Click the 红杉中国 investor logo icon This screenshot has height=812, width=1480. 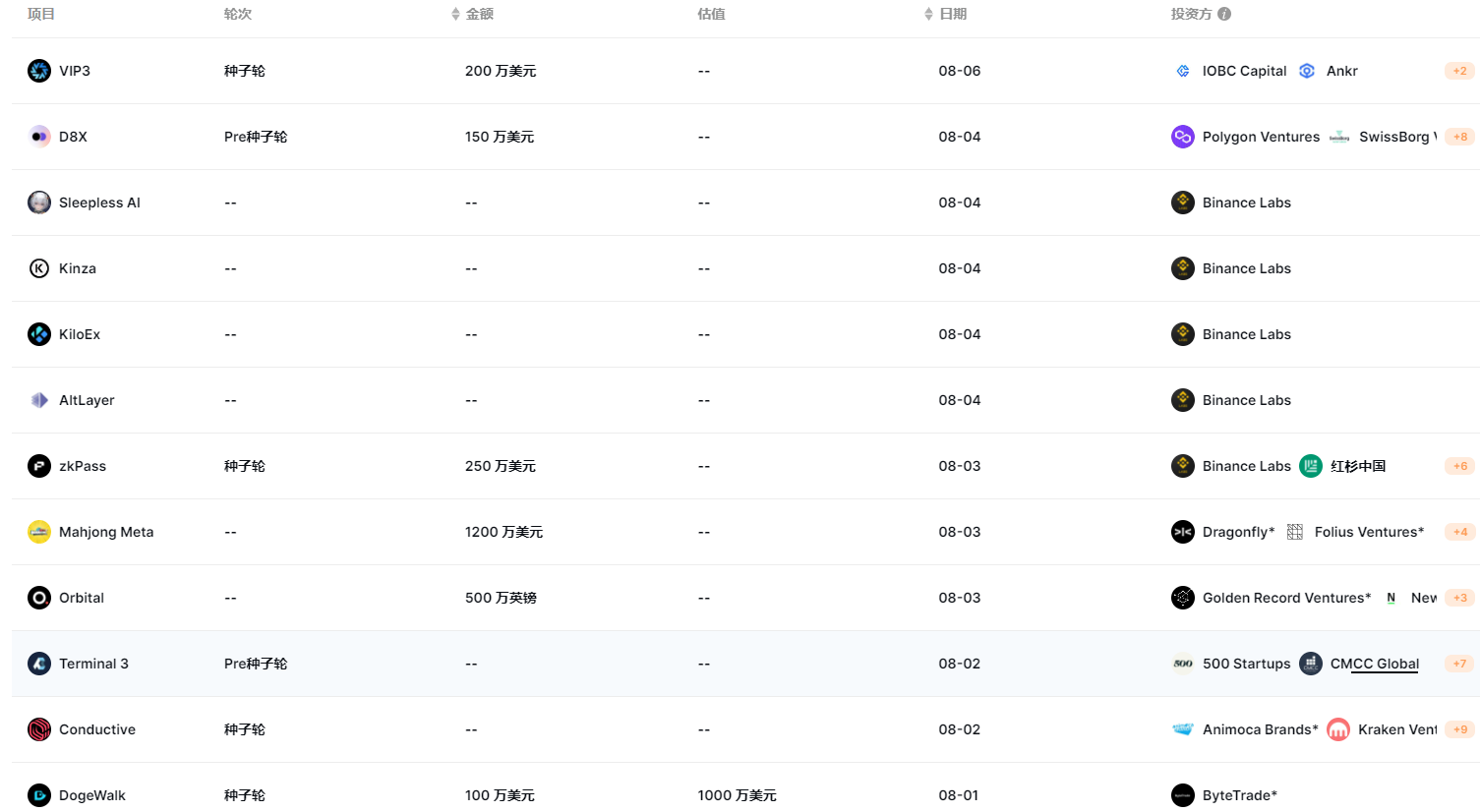point(1311,466)
